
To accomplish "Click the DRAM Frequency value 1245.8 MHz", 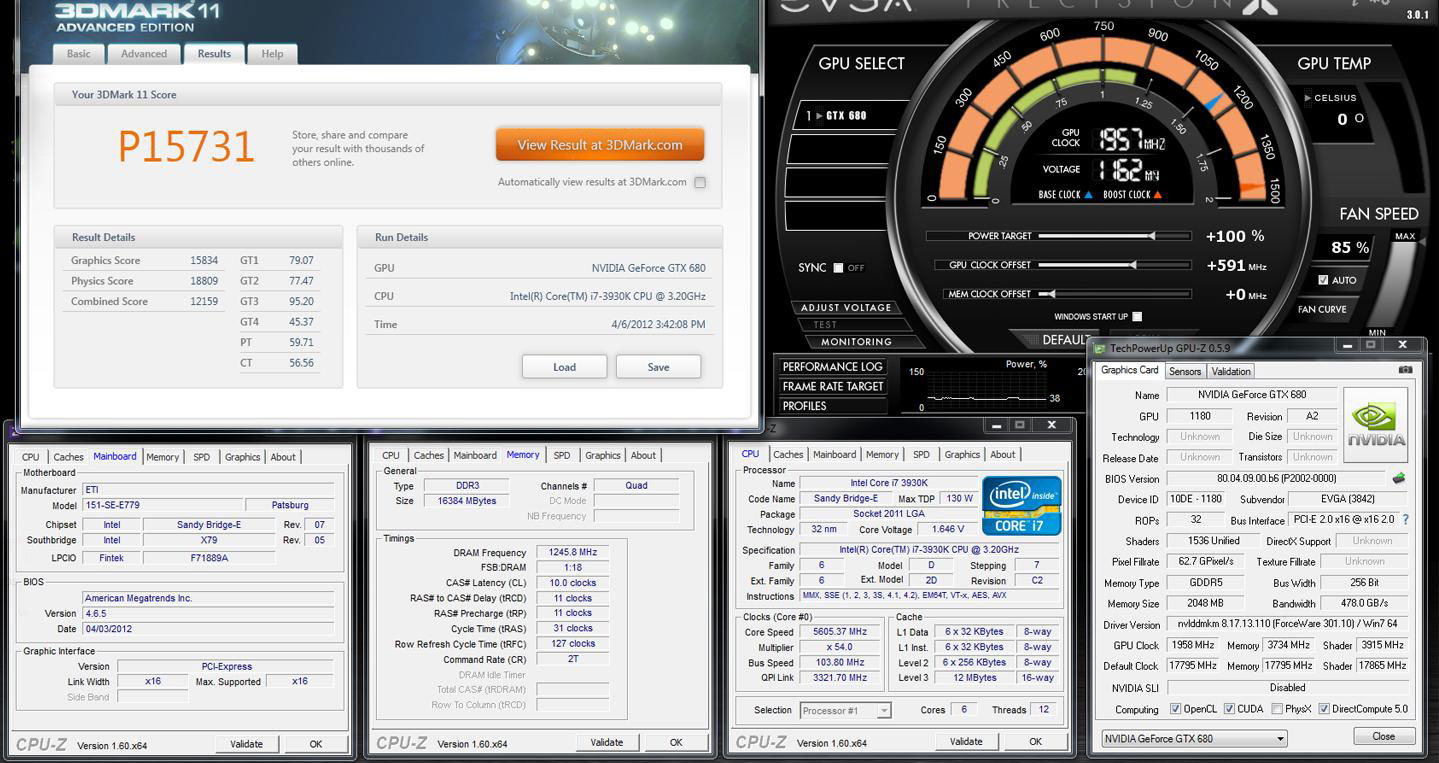I will pos(573,552).
